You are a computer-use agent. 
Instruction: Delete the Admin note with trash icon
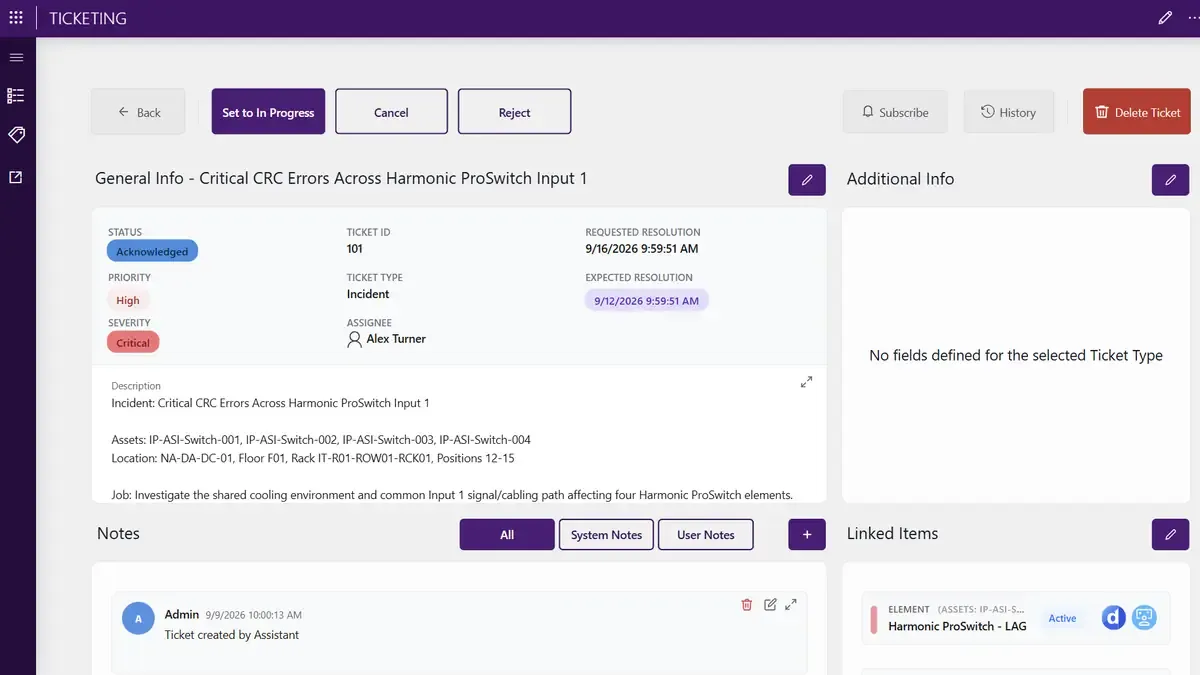[x=746, y=604]
